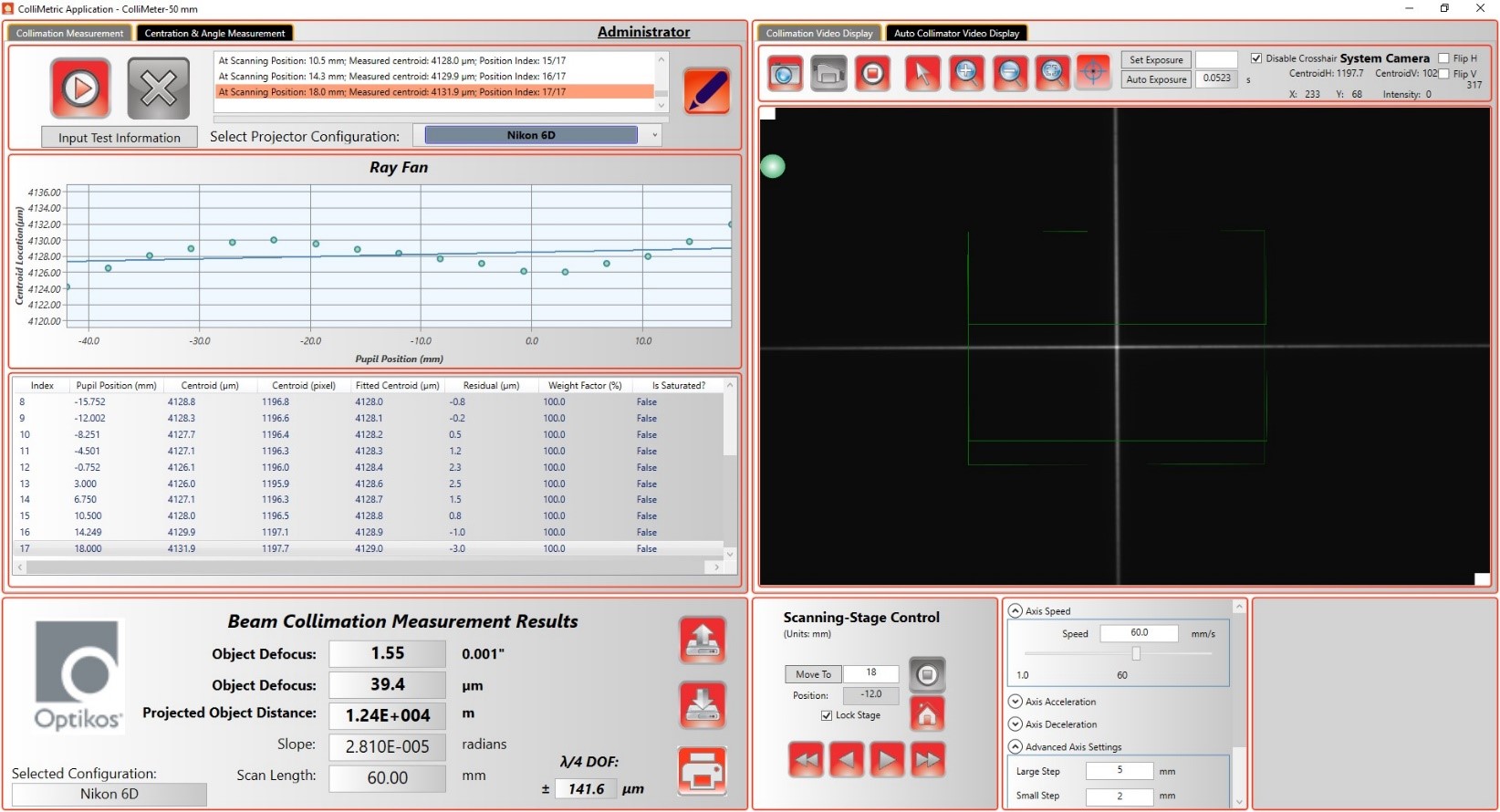Zoom out of the video display
Screen dimensions: 1500x812
click(1010, 73)
